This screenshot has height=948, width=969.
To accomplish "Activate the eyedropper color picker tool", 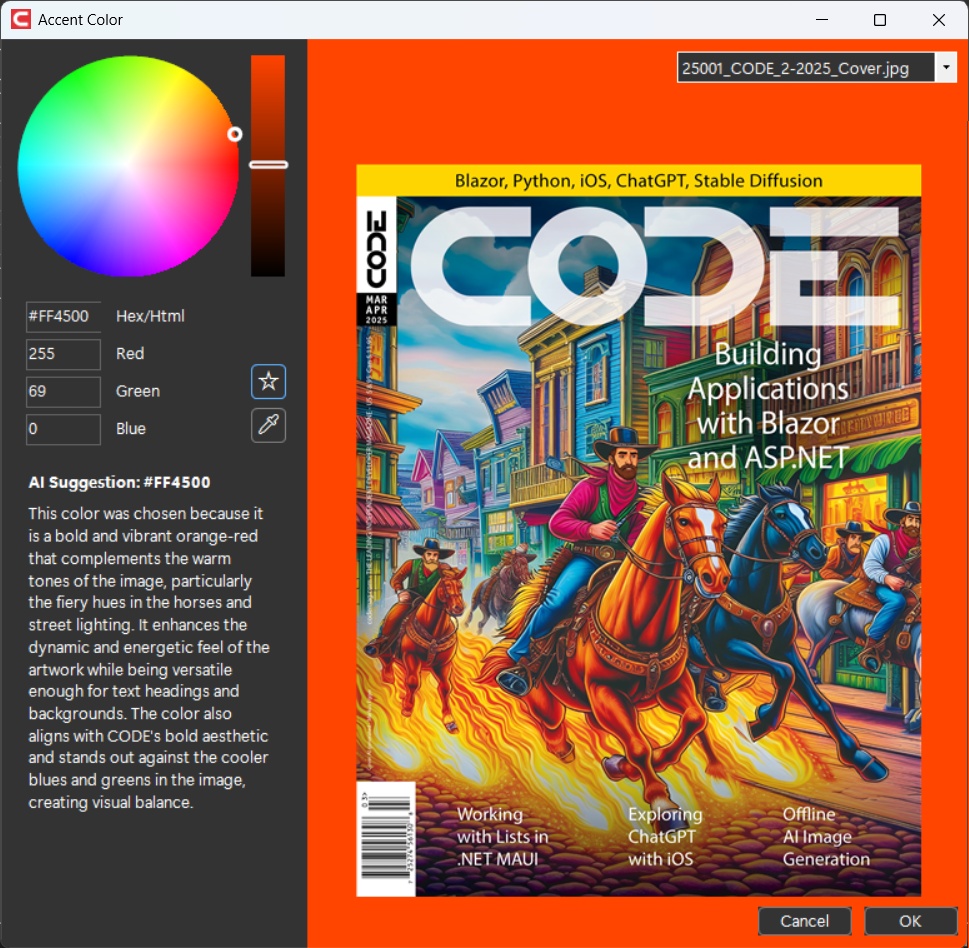I will (268, 425).
